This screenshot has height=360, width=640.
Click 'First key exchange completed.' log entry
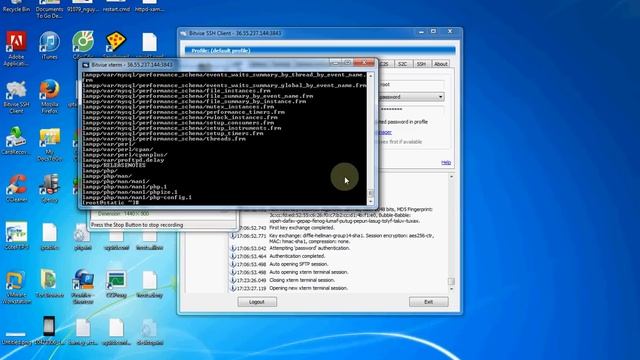pyautogui.click(x=302, y=228)
